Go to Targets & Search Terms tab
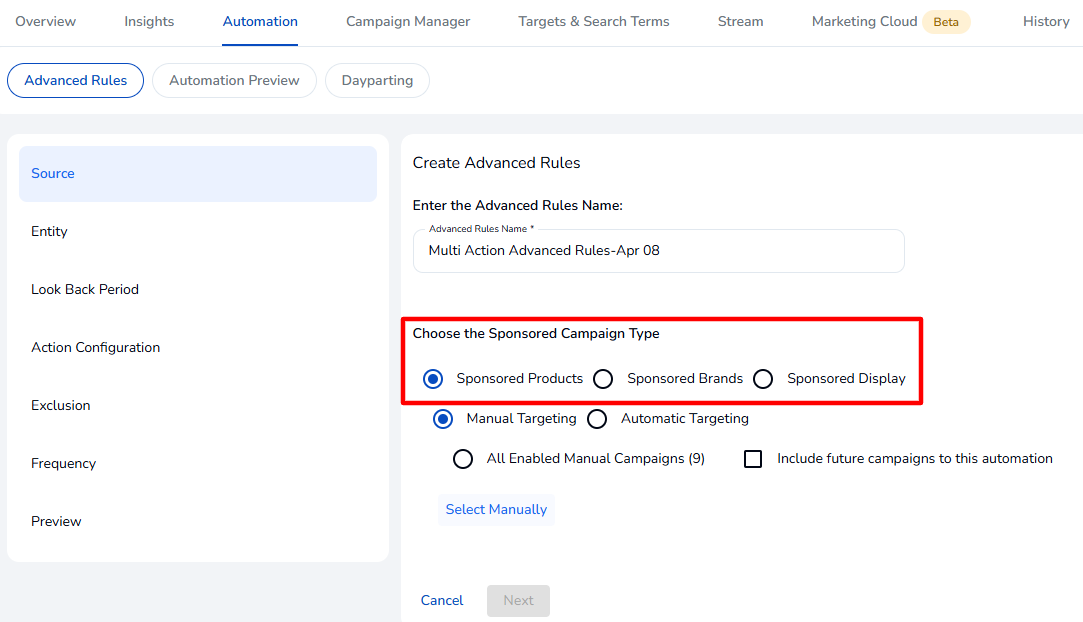 (x=594, y=22)
